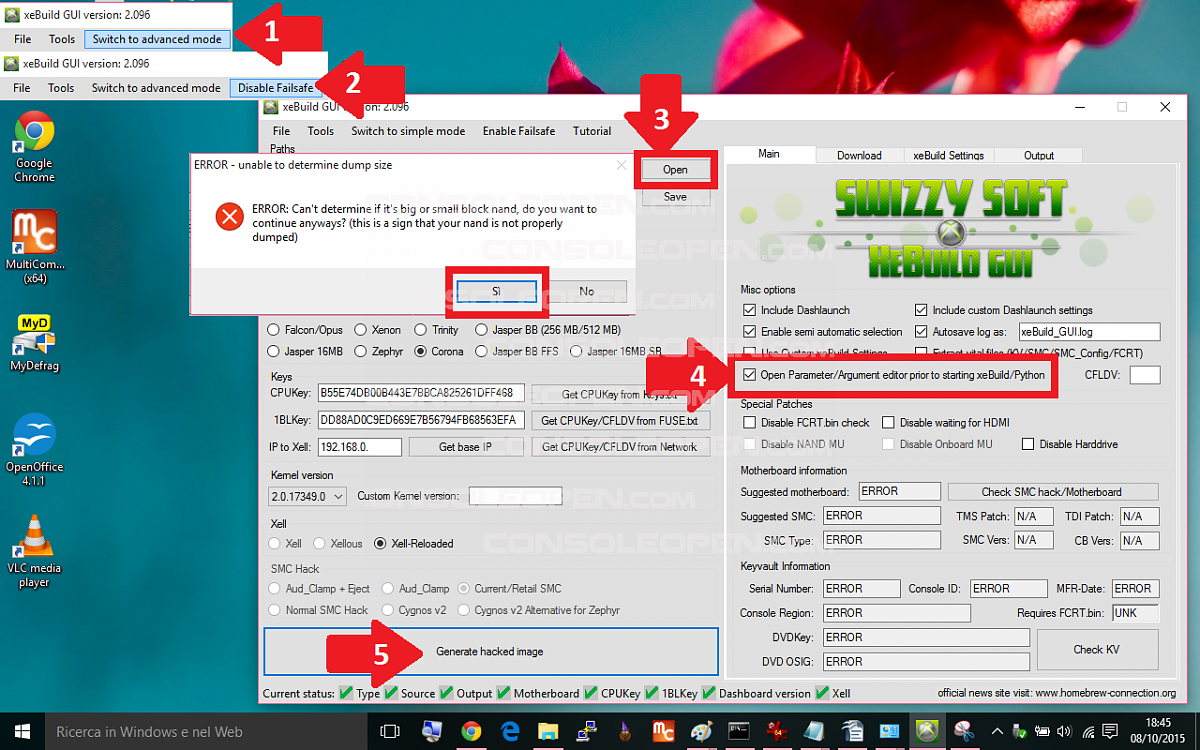Viewport: 1200px width, 750px height.
Task: Click red error icon in dump size dialog
Action: [230, 215]
